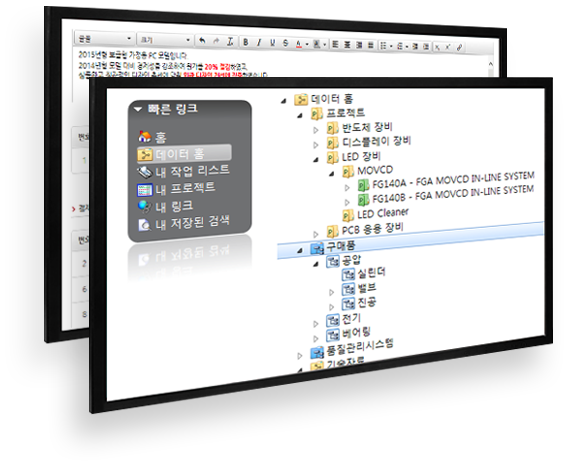Select FG140A - FGA MOVCD IN-LINE SYSTEM
This screenshot has width=568, height=468.
(453, 180)
